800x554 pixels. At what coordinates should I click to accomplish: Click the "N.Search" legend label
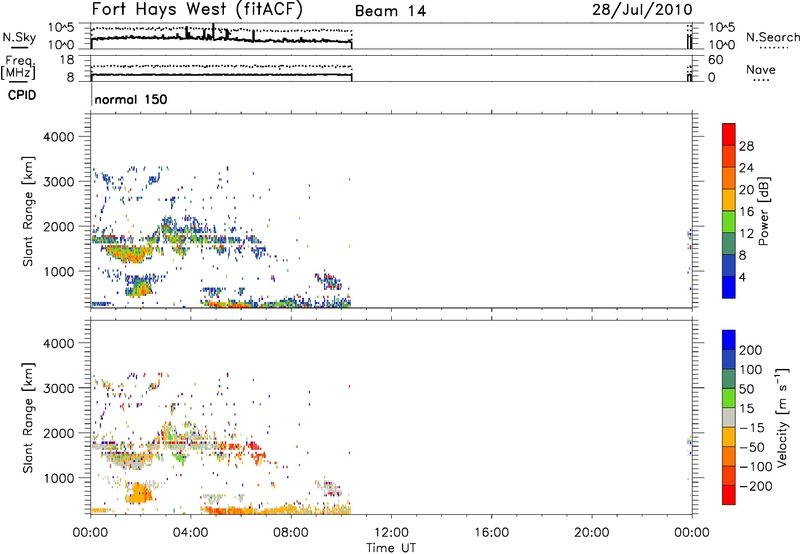pyautogui.click(x=772, y=37)
